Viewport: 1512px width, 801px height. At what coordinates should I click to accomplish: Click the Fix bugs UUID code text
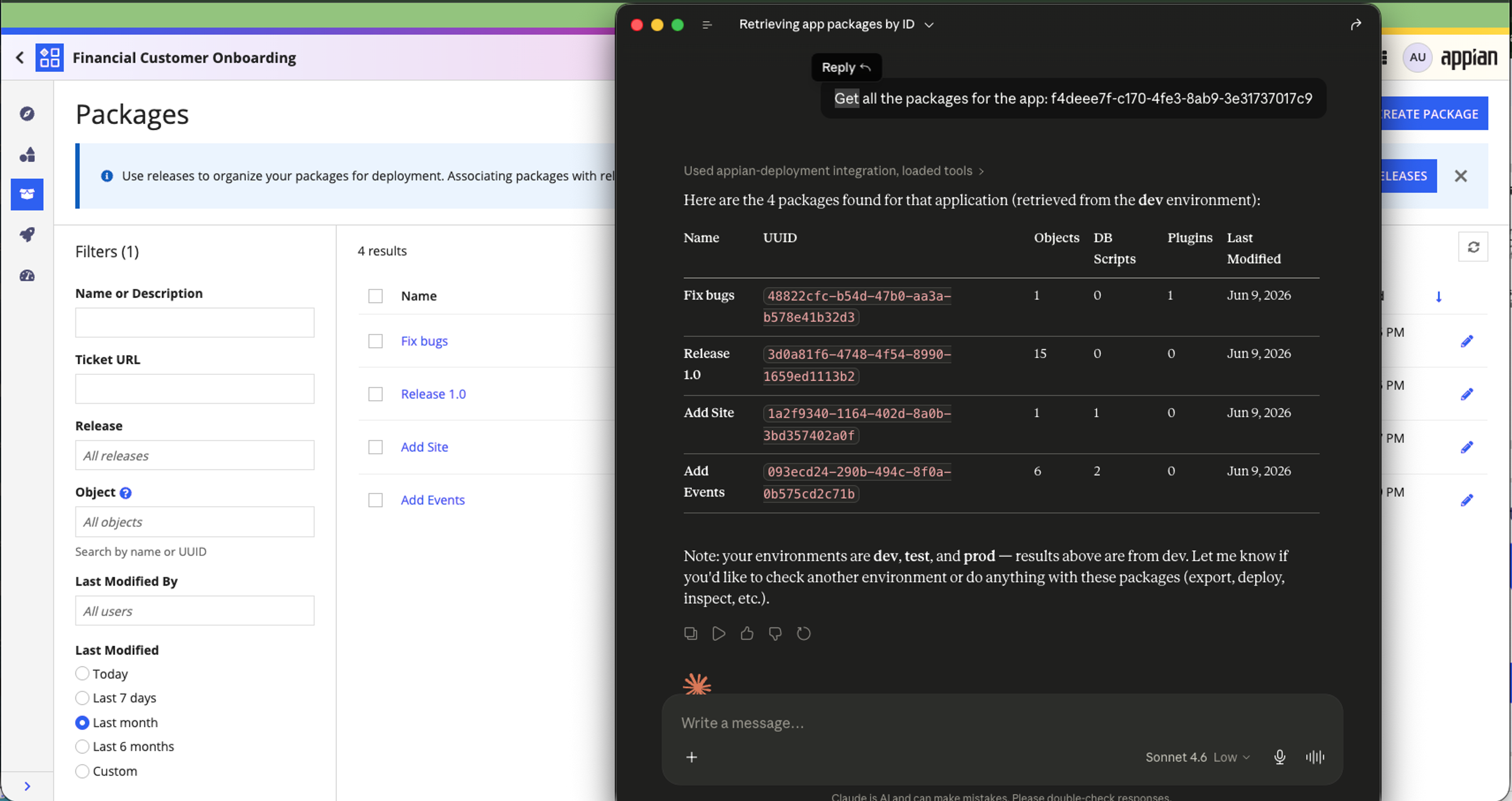coord(856,306)
